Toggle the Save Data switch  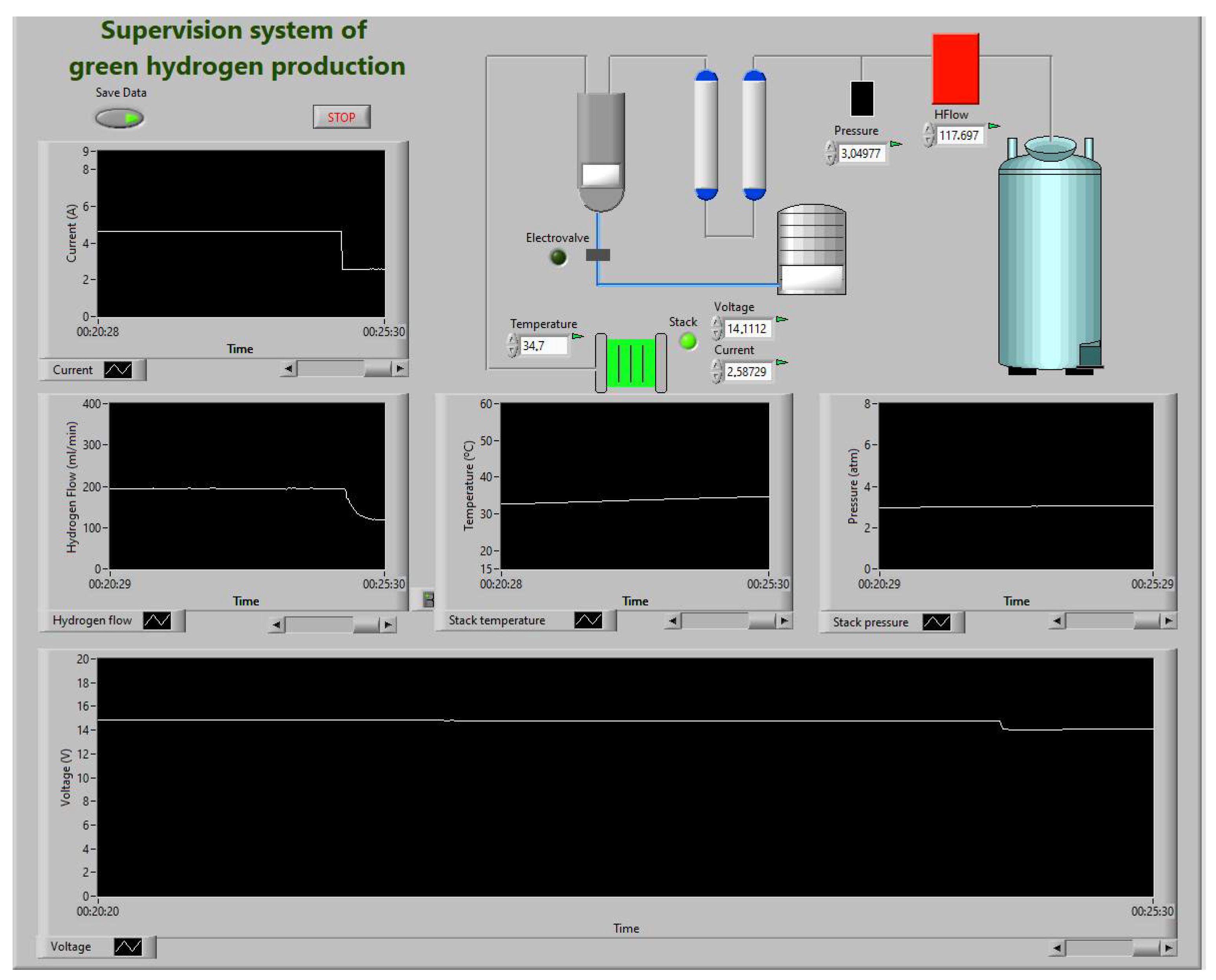120,118
